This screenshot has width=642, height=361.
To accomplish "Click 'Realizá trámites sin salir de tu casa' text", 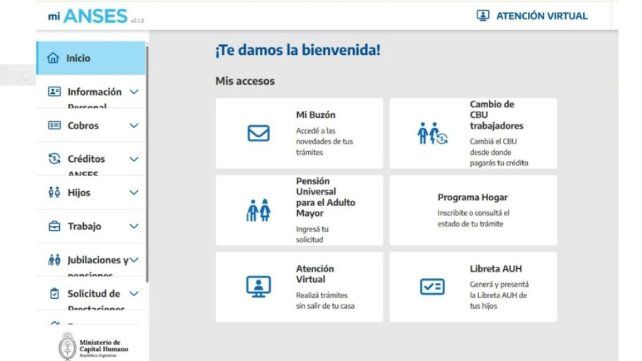I will coord(325,300).
